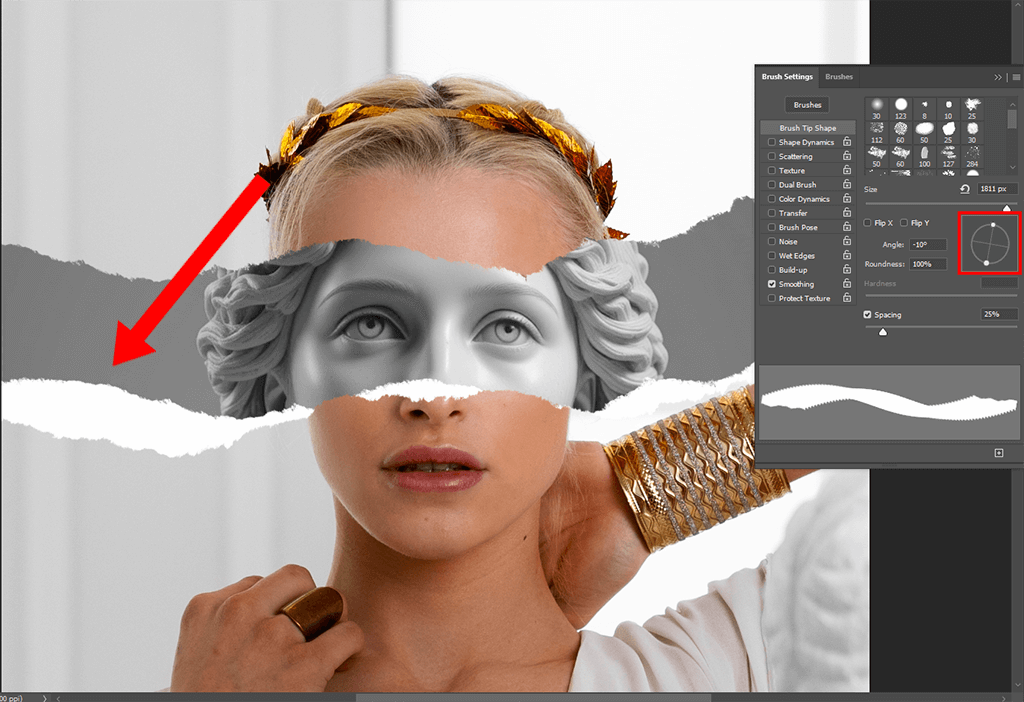Toggle the lock icon beside Build-up

point(847,270)
